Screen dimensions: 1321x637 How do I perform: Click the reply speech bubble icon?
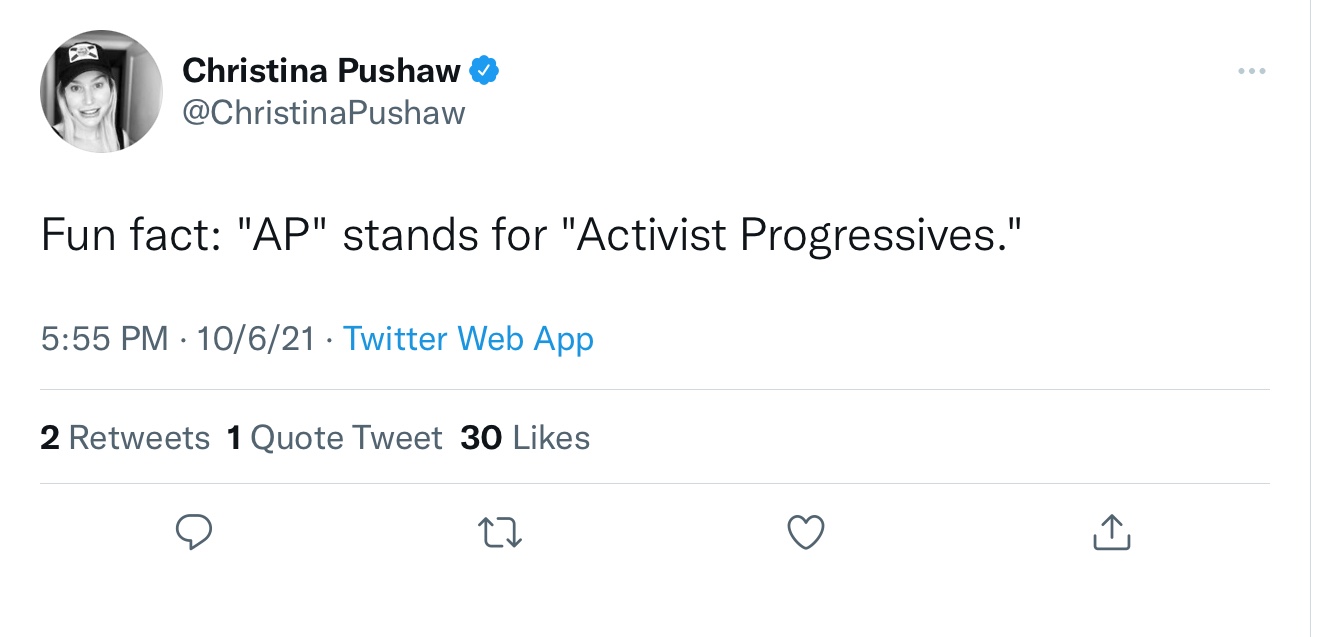tap(195, 533)
